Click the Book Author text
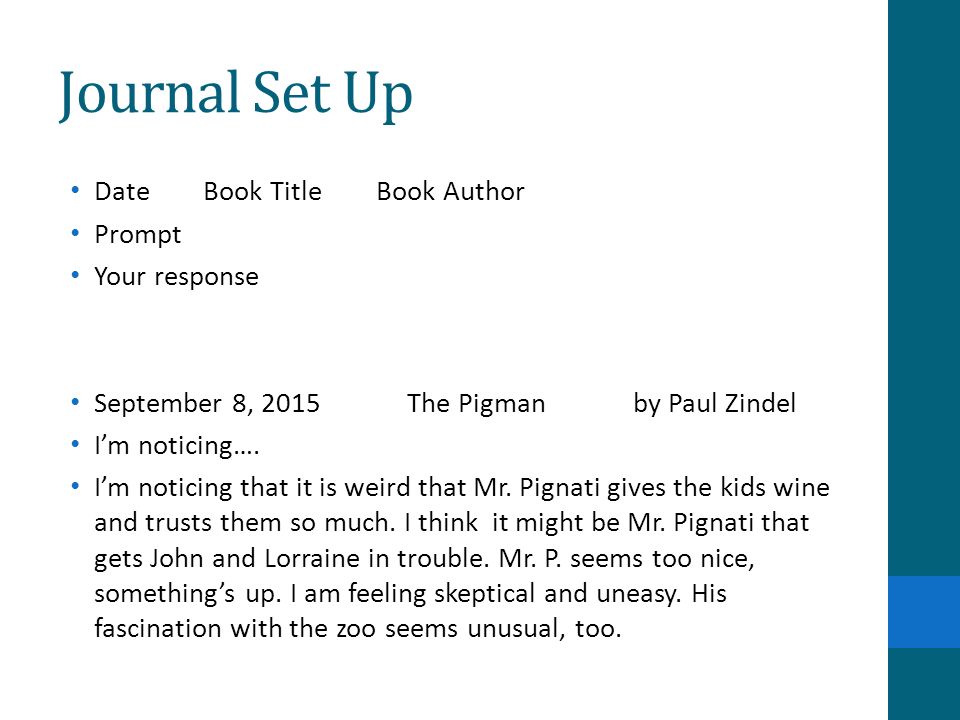 point(451,192)
